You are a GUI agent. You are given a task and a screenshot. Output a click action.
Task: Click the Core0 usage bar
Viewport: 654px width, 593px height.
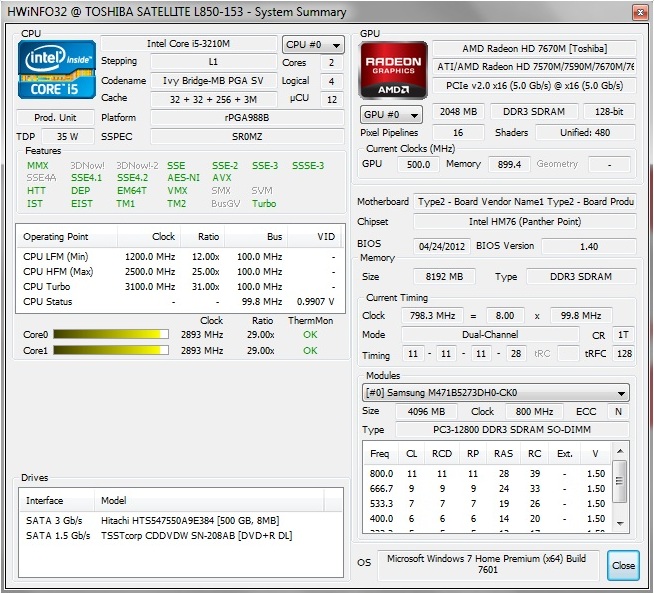111,334
